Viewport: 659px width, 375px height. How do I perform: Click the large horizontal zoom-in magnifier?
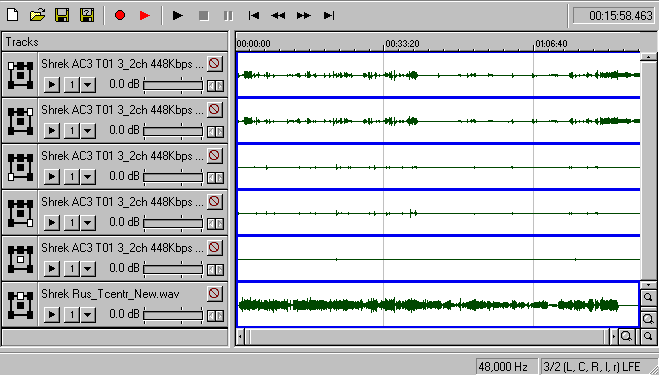626,336
